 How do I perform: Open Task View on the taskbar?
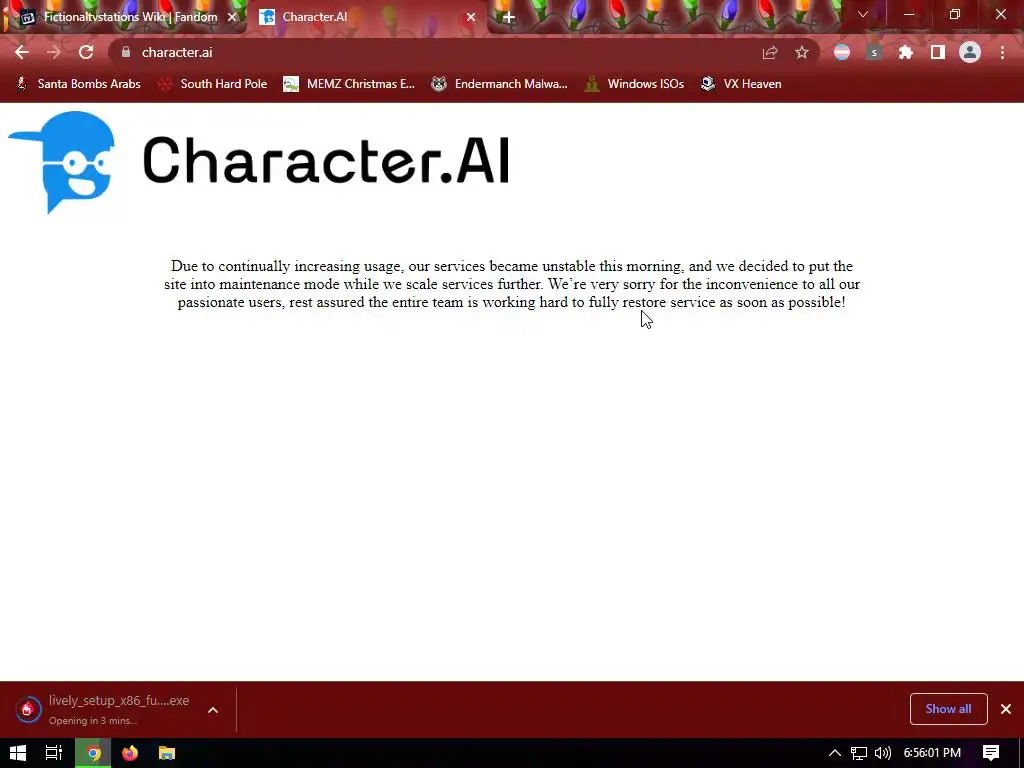(54, 753)
